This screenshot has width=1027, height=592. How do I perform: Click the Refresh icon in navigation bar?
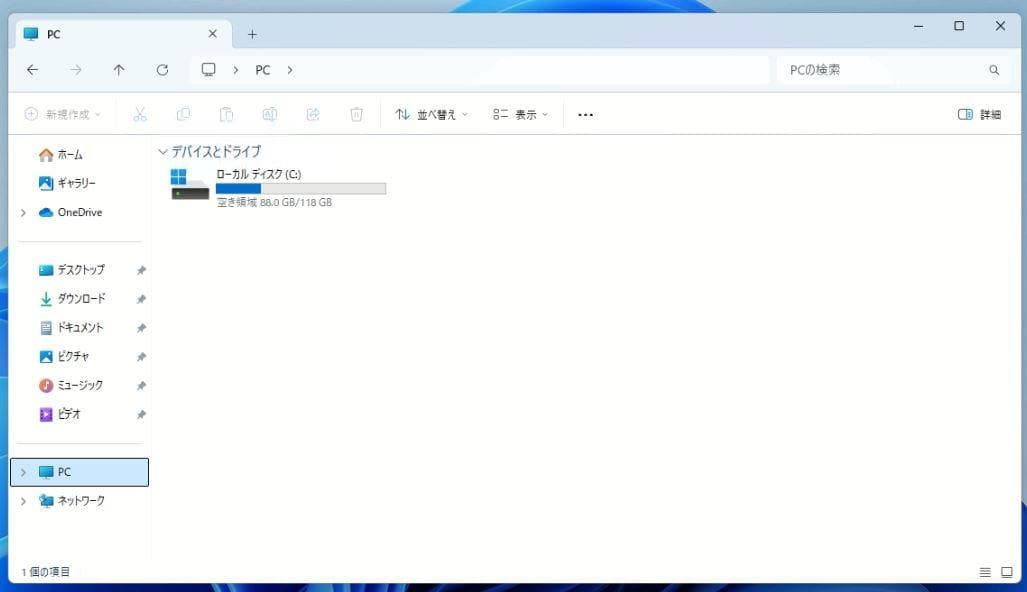click(162, 70)
